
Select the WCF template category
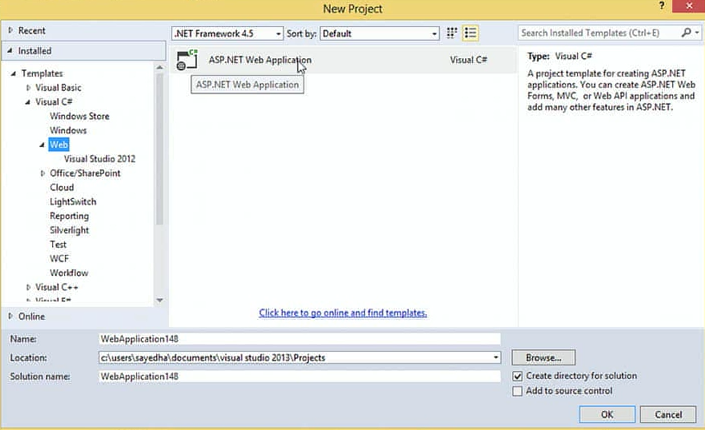[x=59, y=259]
